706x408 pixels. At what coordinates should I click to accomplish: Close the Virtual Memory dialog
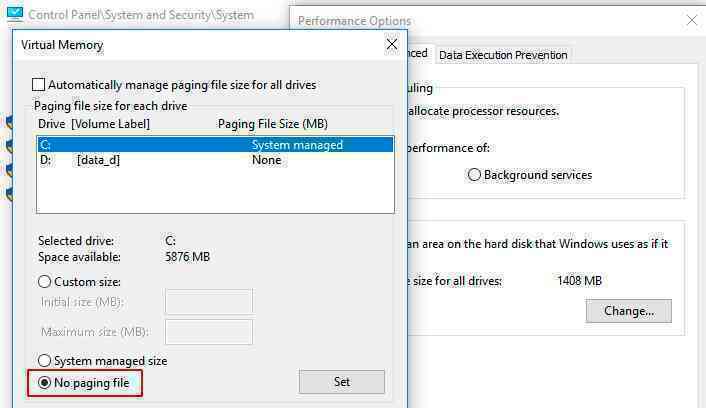pyautogui.click(x=392, y=44)
